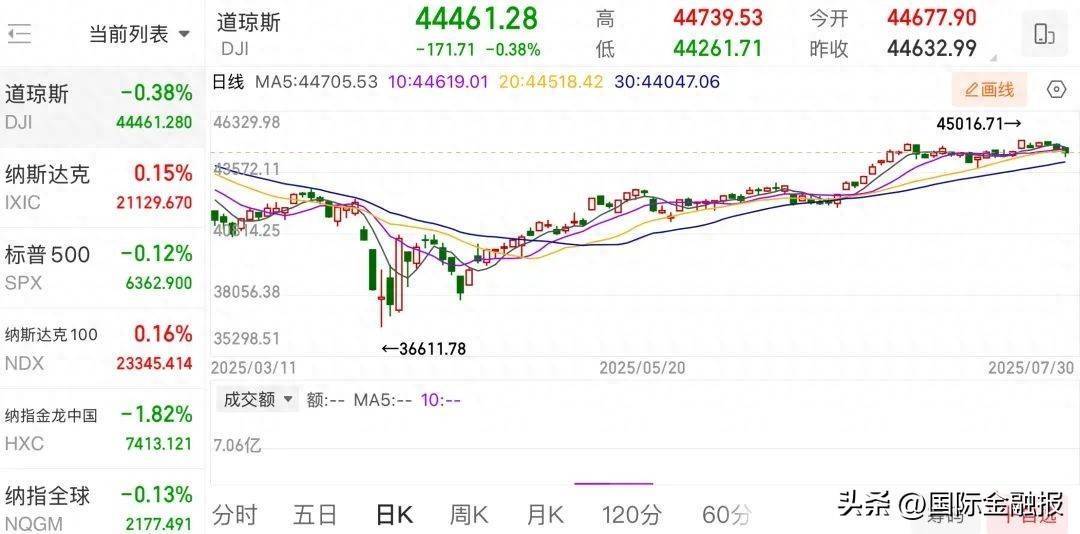Click the current price 44461.28
This screenshot has width=1080, height=534.
click(476, 19)
